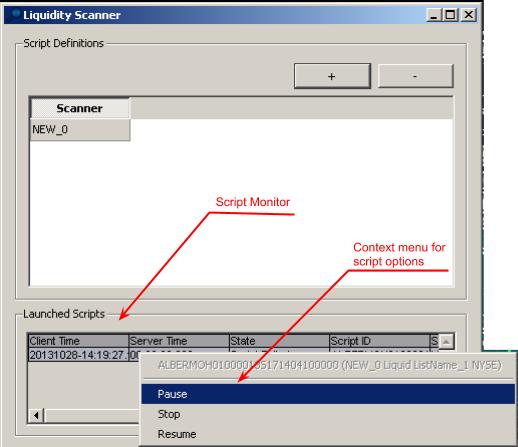
Task: Remove a script definition with minus button
Action: point(416,76)
